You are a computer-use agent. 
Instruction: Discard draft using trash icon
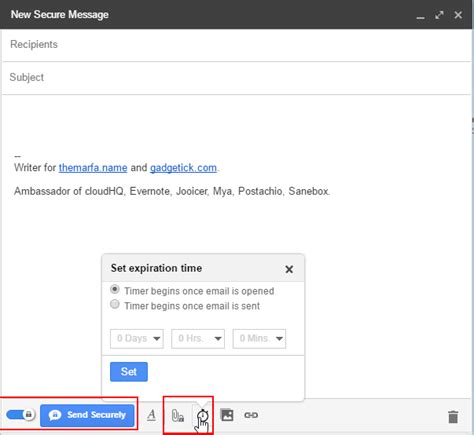453,417
